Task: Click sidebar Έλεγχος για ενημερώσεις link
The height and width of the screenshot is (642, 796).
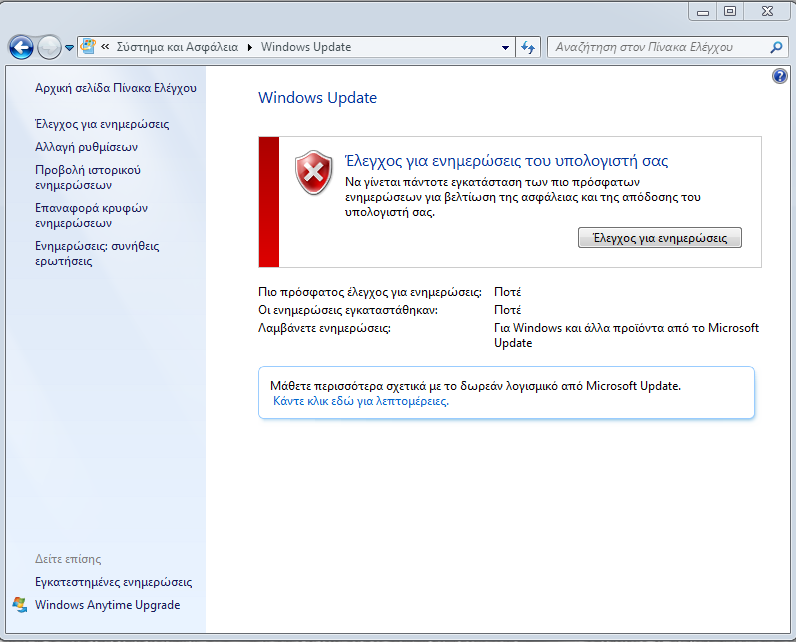Action: point(102,124)
